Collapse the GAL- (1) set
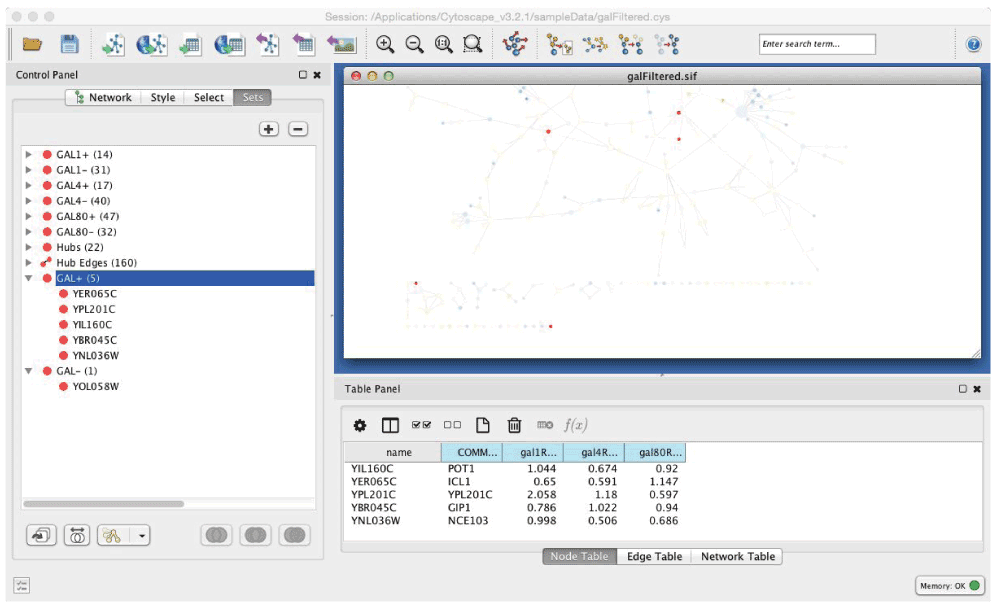Viewport: 1000px width, 610px height. point(29,371)
